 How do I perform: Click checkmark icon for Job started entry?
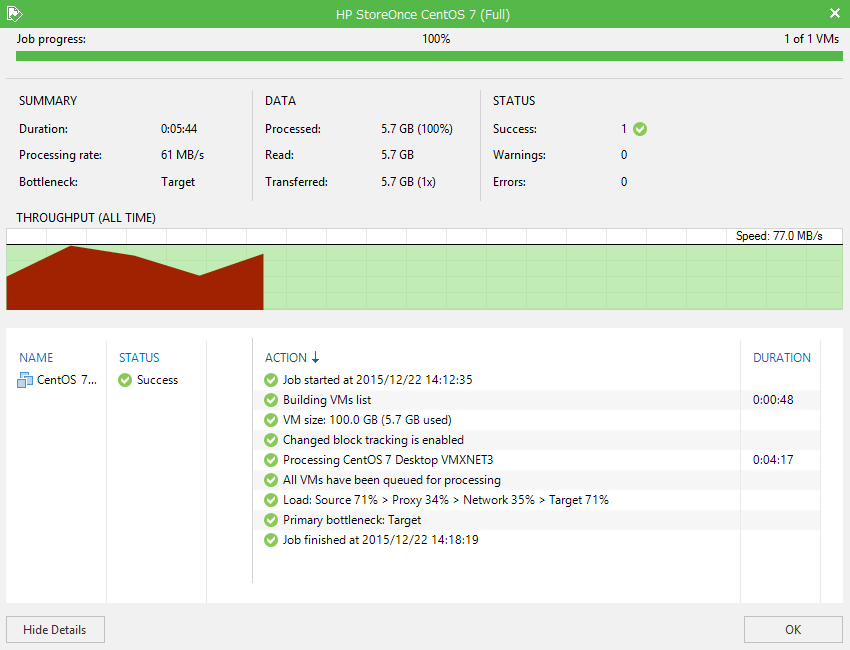click(x=271, y=380)
